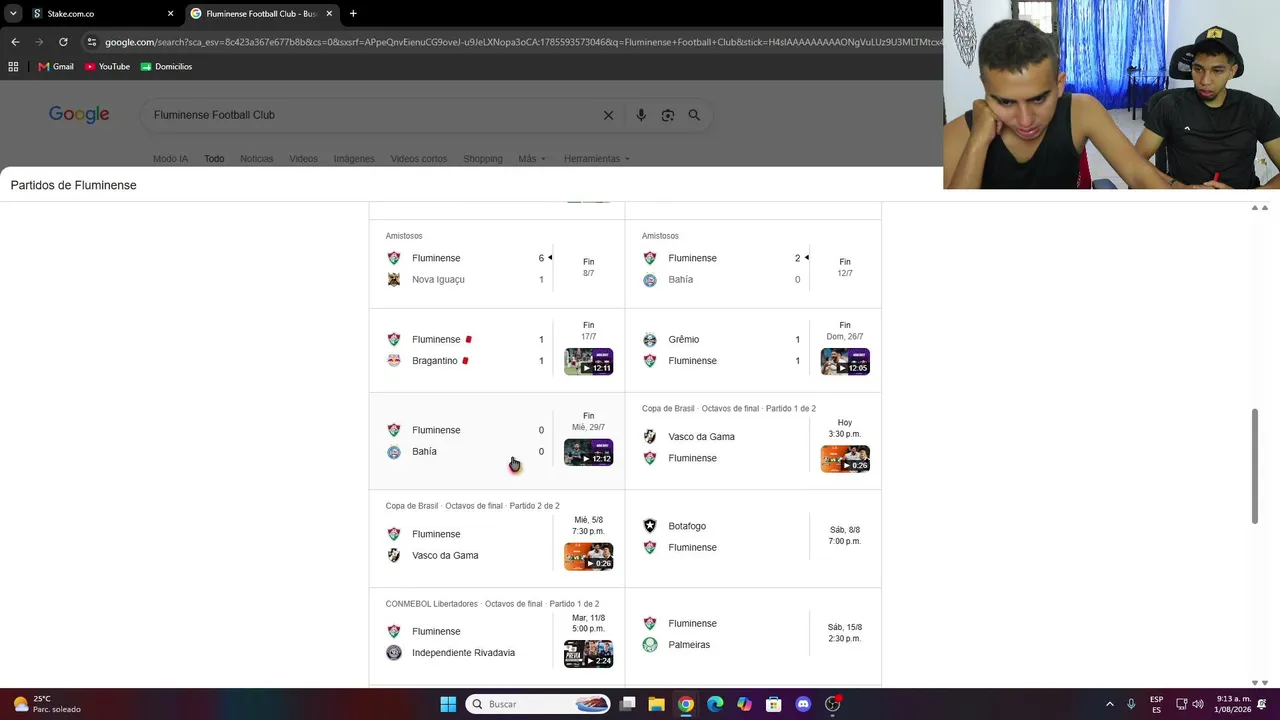Open the ESP language switcher

click(1156, 704)
